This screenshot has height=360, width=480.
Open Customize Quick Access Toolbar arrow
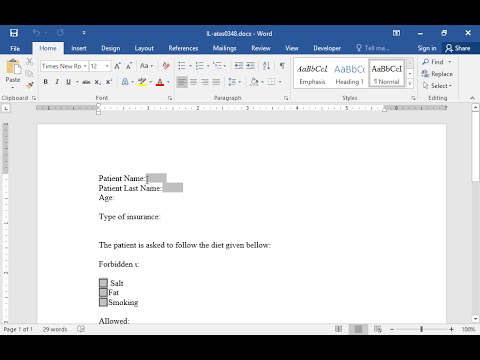[84, 33]
